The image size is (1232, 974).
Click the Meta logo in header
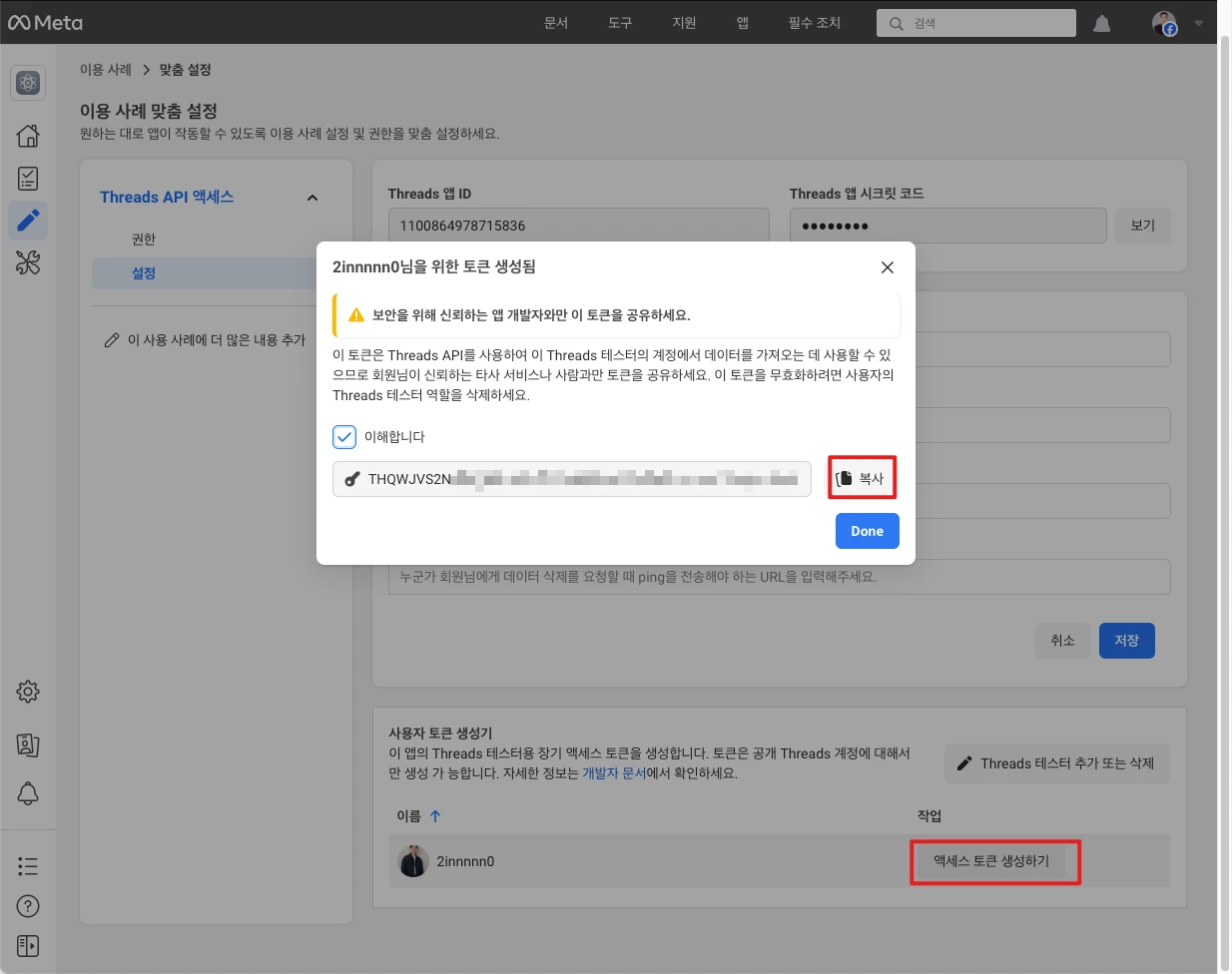click(x=45, y=22)
